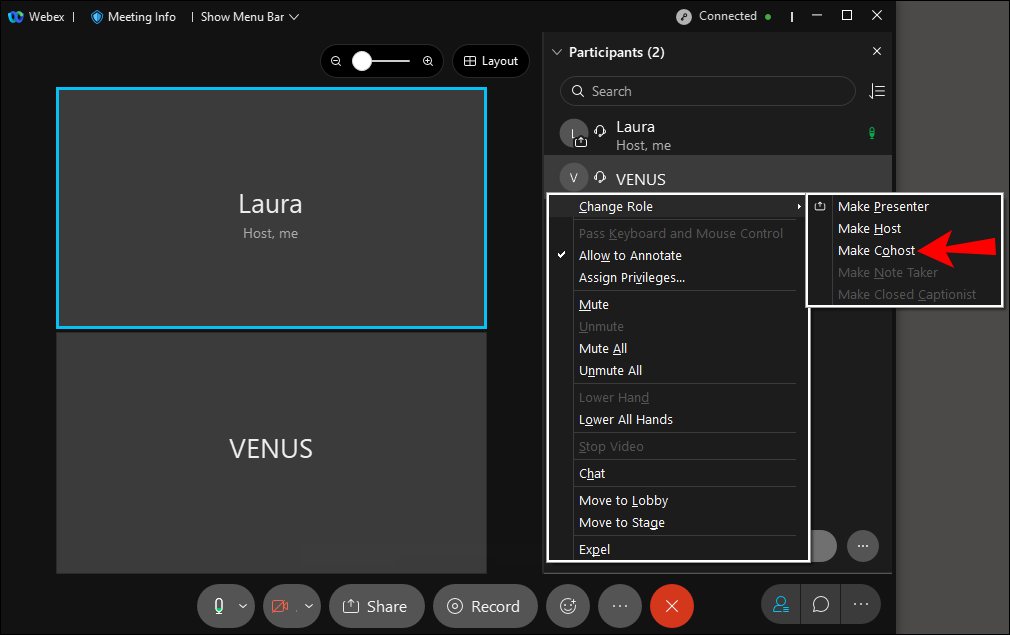Click the Connected status indicator

(723, 16)
